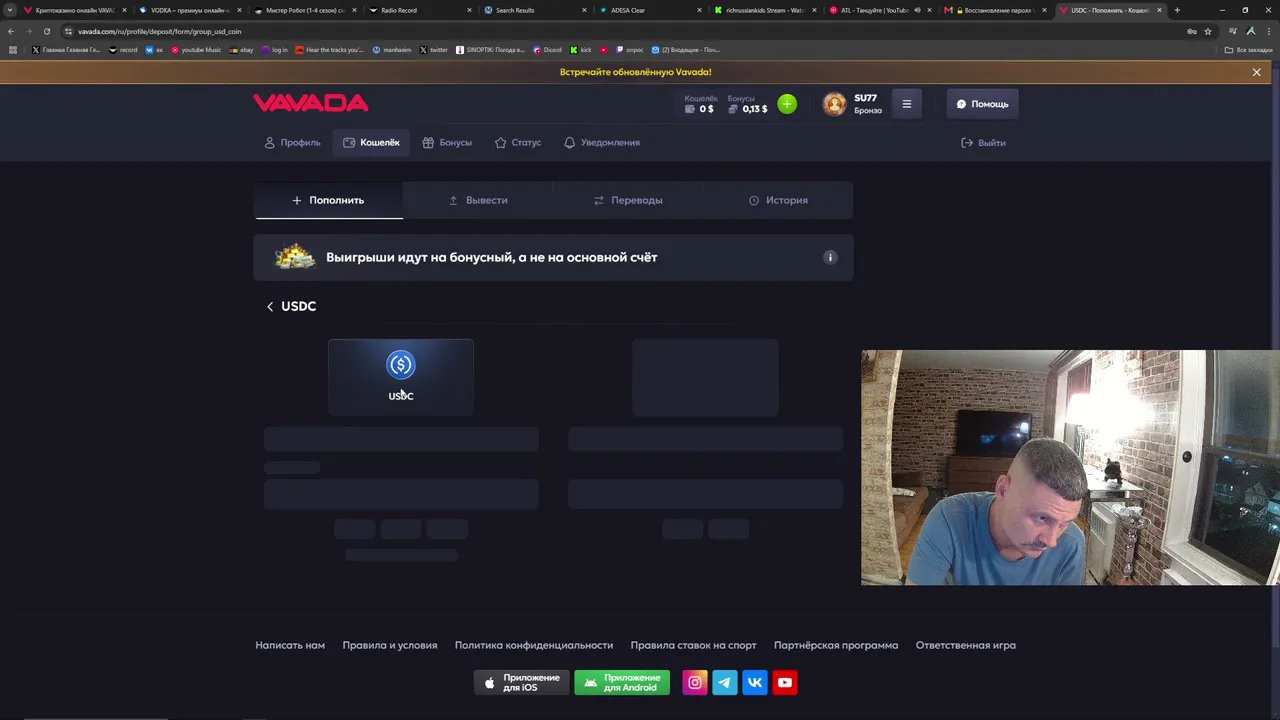Switch to the Профиль section
Viewport: 1280px width, 720px height.
point(292,143)
